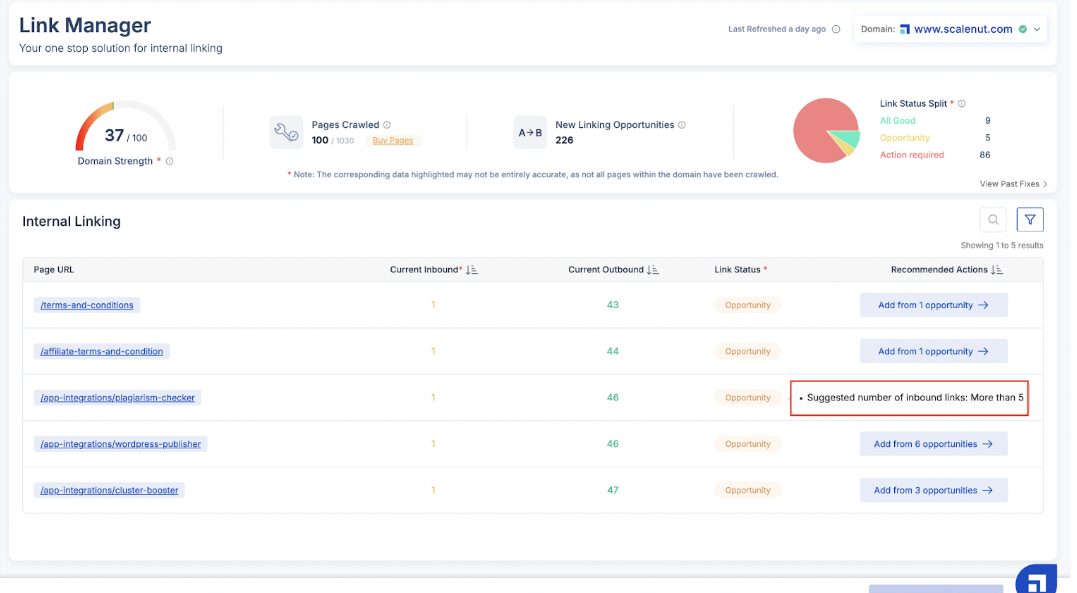Viewport: 1077px width, 593px height.
Task: Sort by Recommended Actions column
Action: 997,270
